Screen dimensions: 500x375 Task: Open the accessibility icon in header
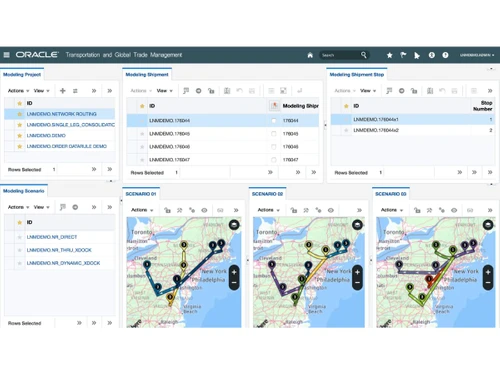[431, 55]
